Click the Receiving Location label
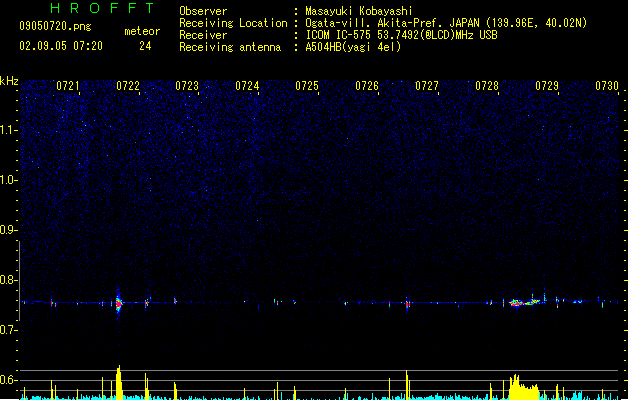 [x=233, y=23]
